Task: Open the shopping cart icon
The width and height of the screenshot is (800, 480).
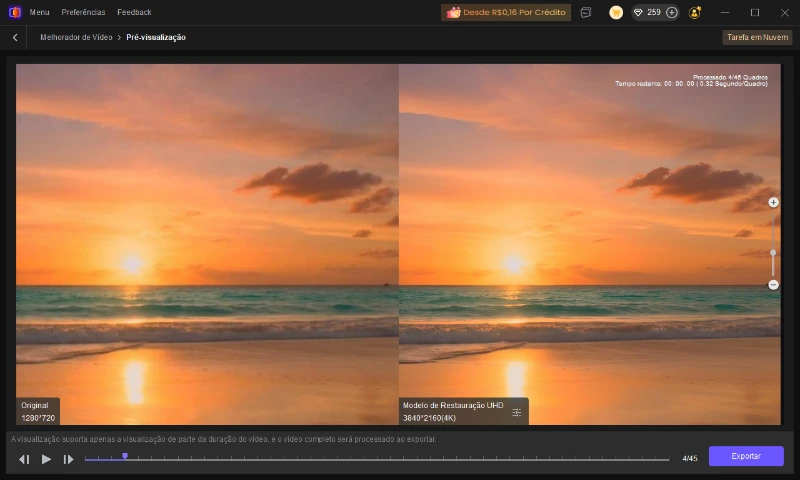Action: point(616,12)
